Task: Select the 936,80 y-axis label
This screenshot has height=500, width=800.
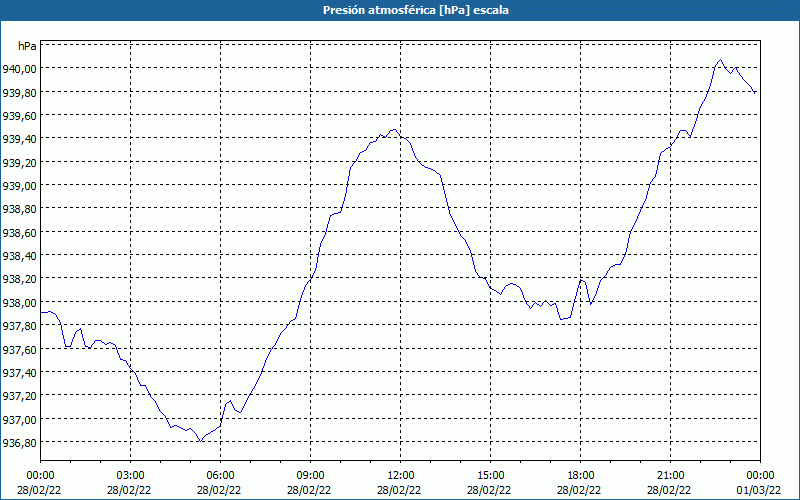Action: coord(19,442)
